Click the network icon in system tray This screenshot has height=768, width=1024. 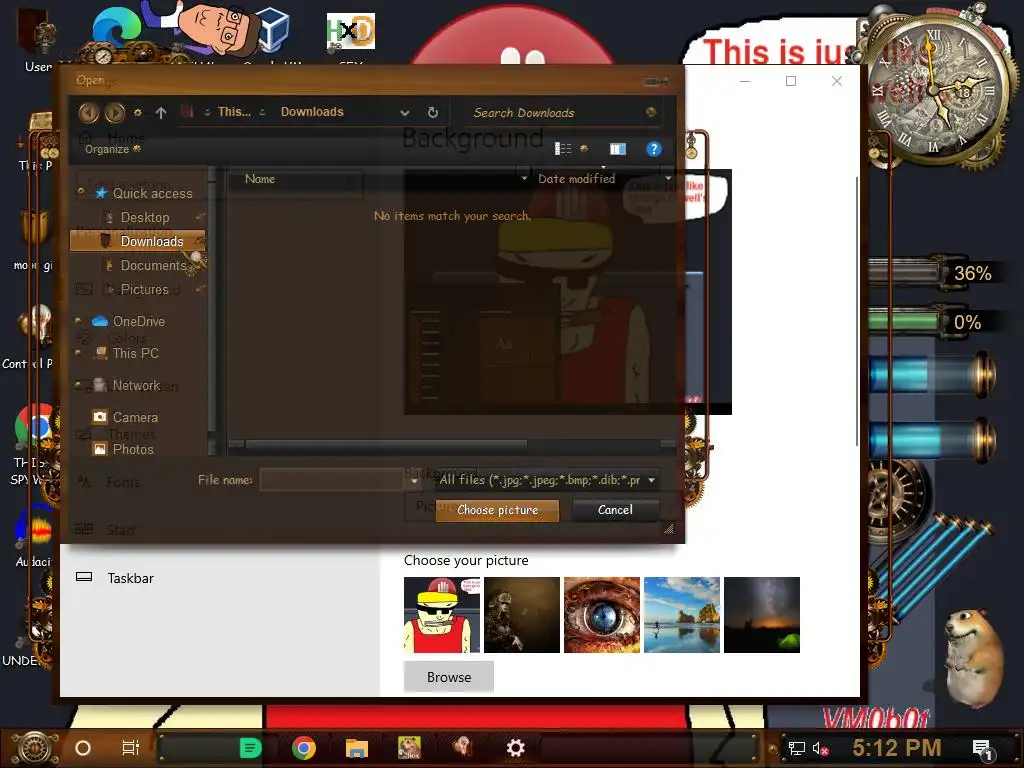[797, 748]
